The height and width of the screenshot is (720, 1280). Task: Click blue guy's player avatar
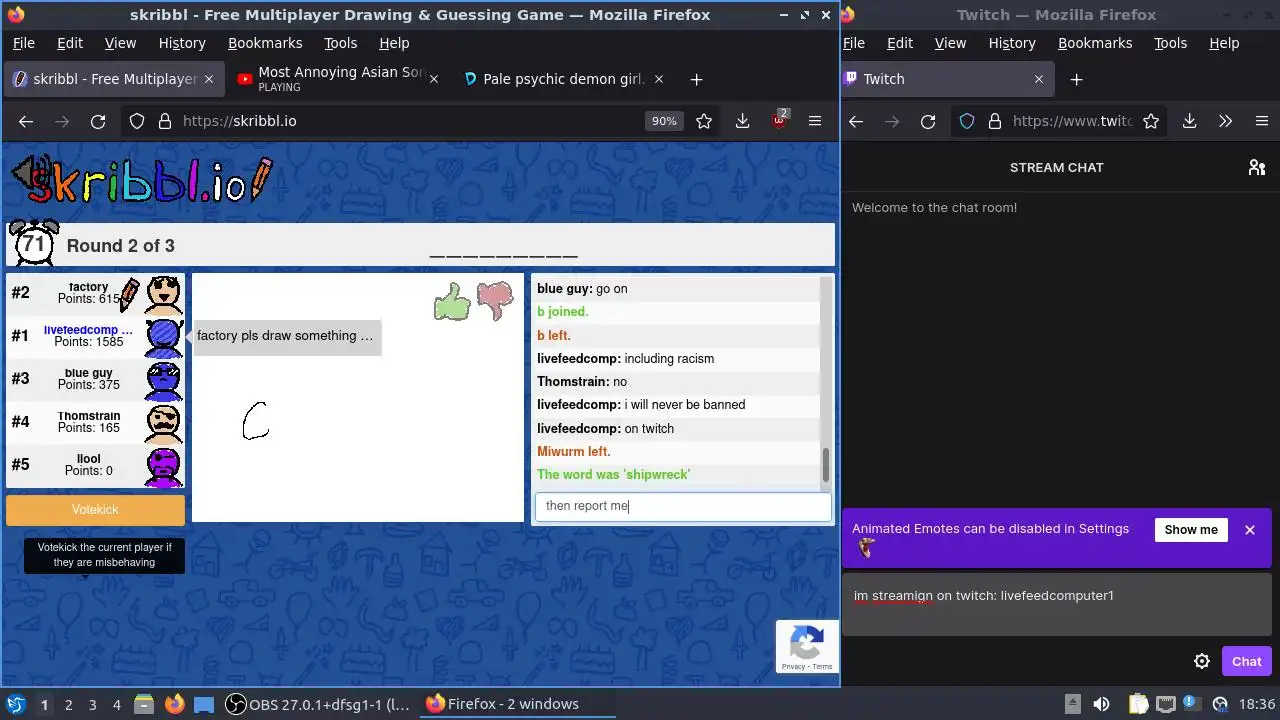pos(164,379)
